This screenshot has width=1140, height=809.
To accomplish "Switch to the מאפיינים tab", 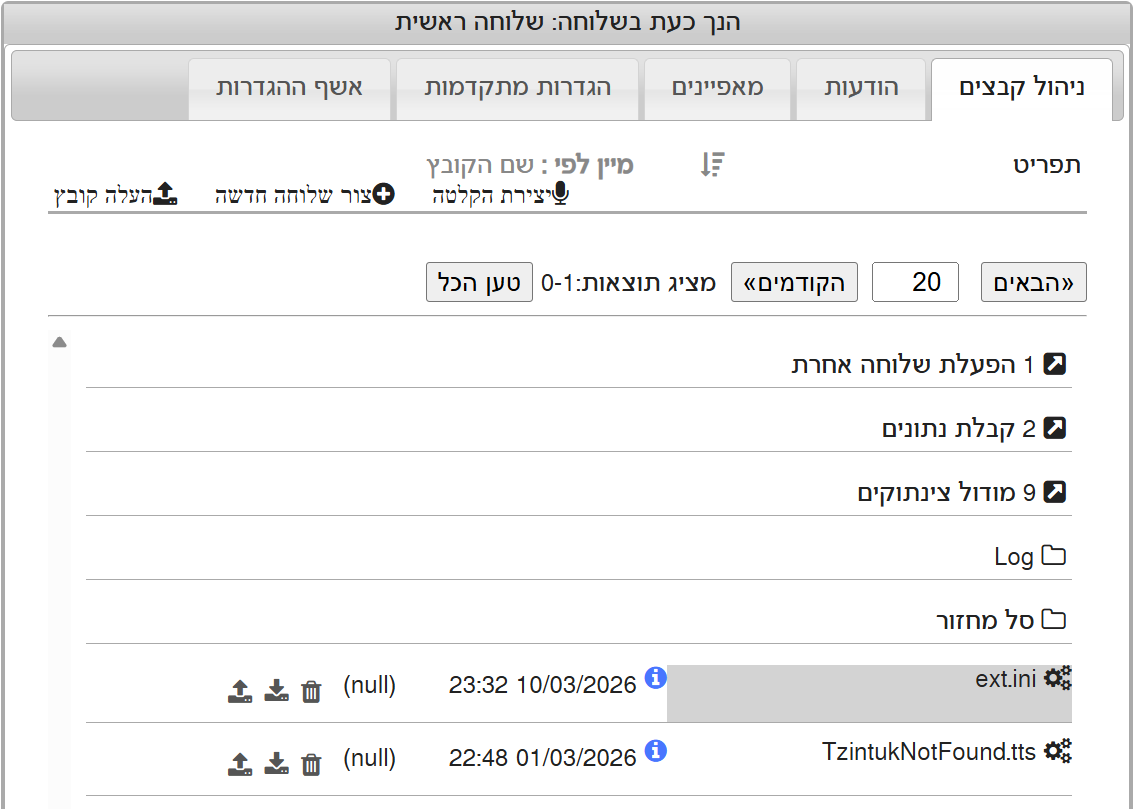I will pyautogui.click(x=717, y=88).
